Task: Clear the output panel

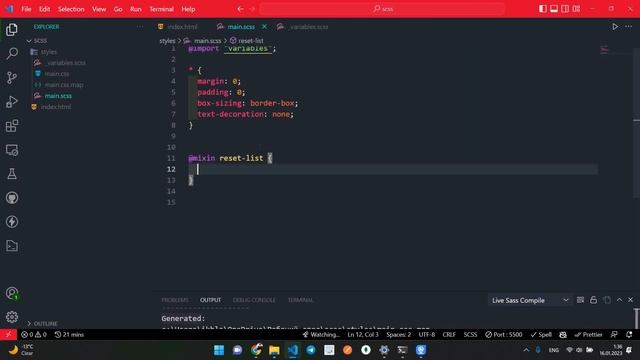Action: point(580,300)
